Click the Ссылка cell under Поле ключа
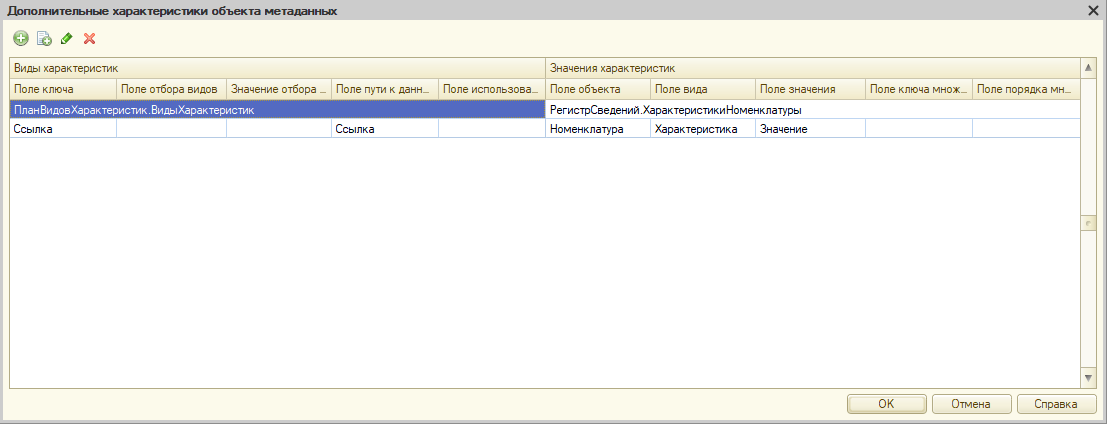This screenshot has height=424, width=1107. (x=63, y=129)
